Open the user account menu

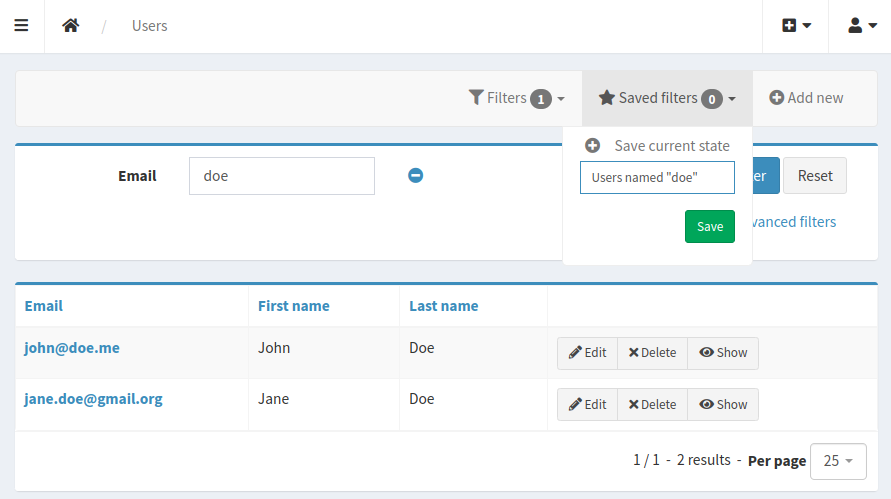[x=862, y=26]
